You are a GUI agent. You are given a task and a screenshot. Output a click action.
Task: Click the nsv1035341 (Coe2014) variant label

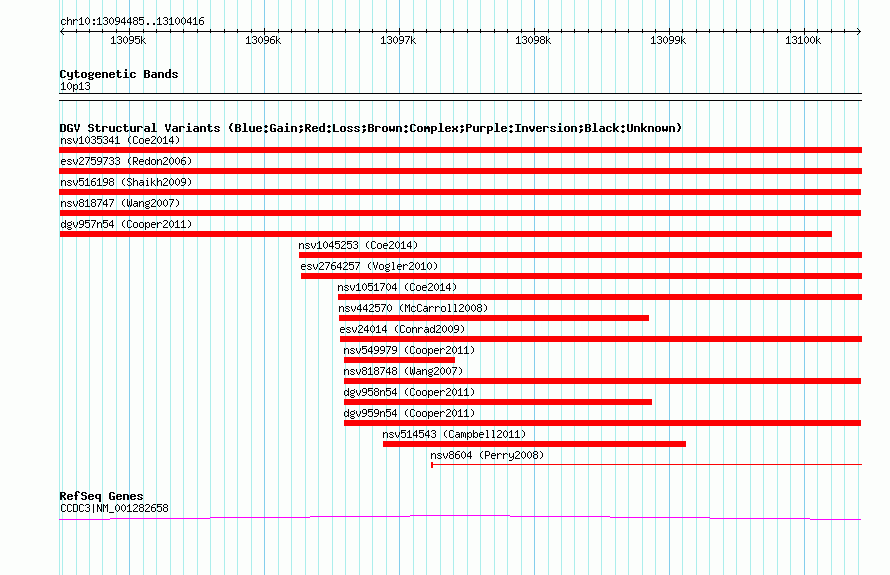120,140
